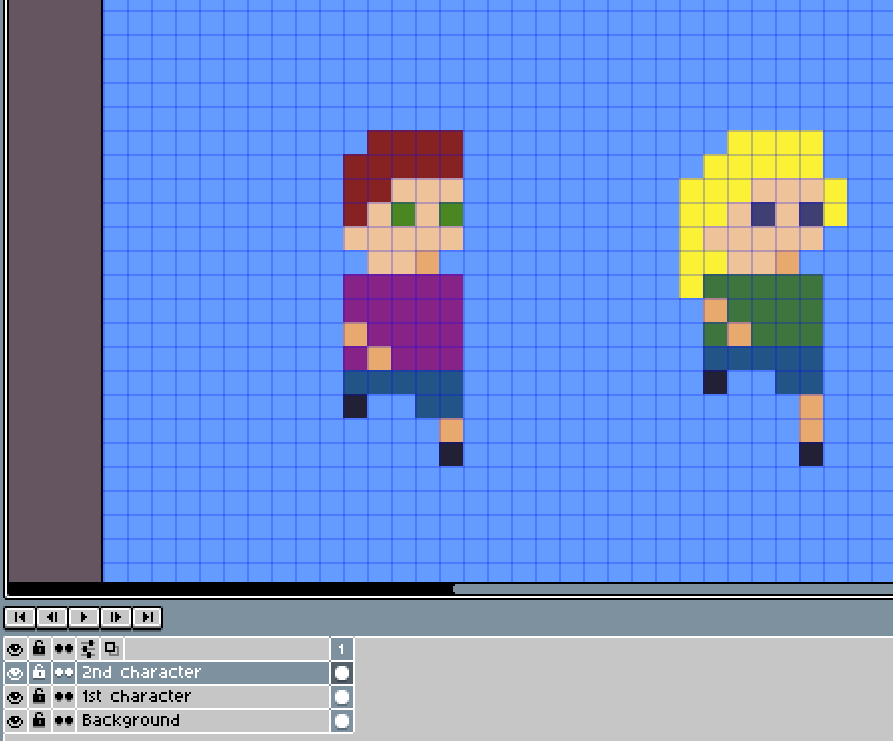
Task: Toggle lock for all layers in header
Action: (x=39, y=649)
